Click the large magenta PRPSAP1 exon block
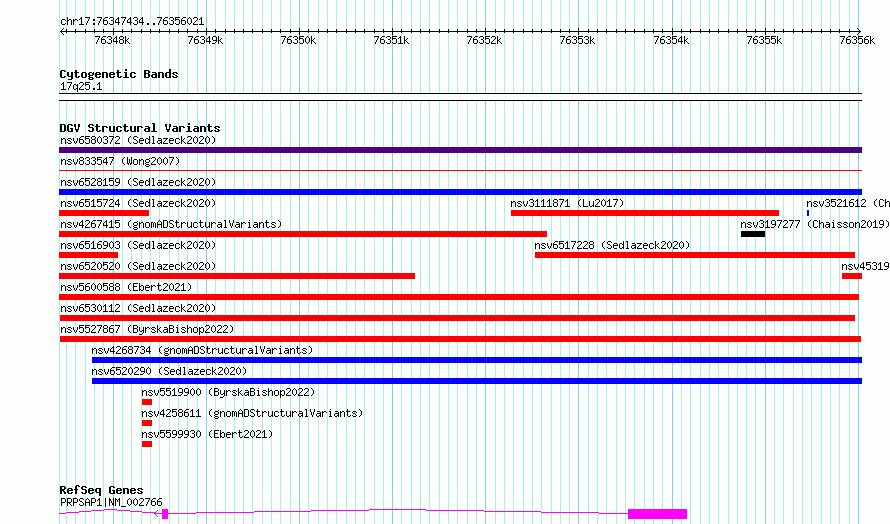This screenshot has height=524, width=890. pos(657,514)
